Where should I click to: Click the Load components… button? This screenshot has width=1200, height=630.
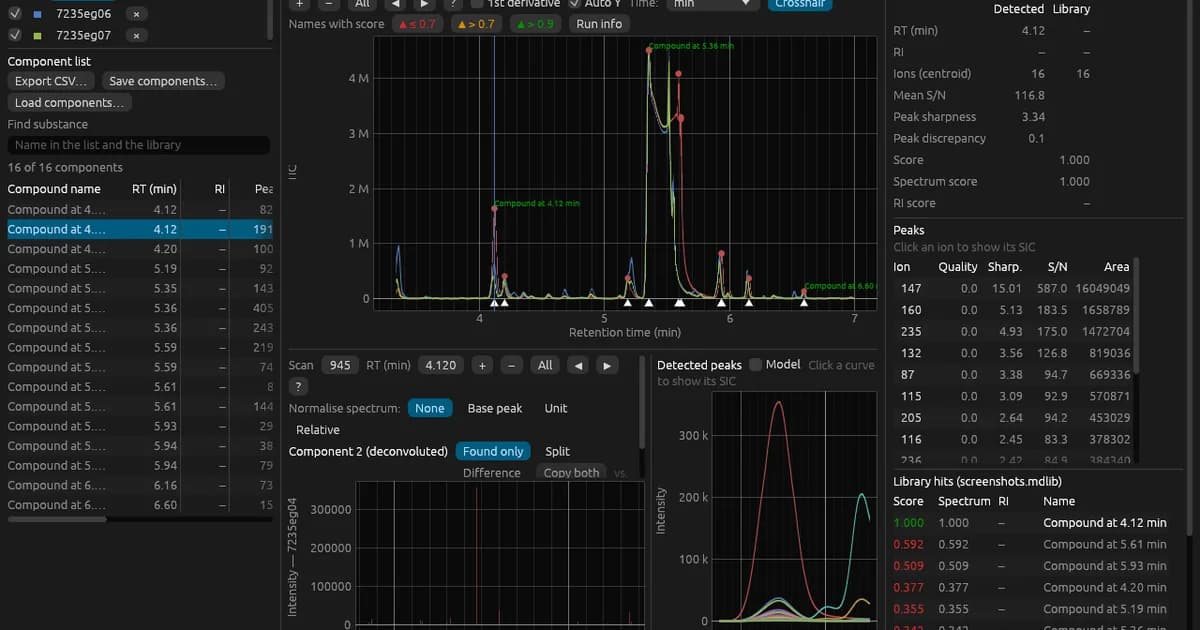70,103
